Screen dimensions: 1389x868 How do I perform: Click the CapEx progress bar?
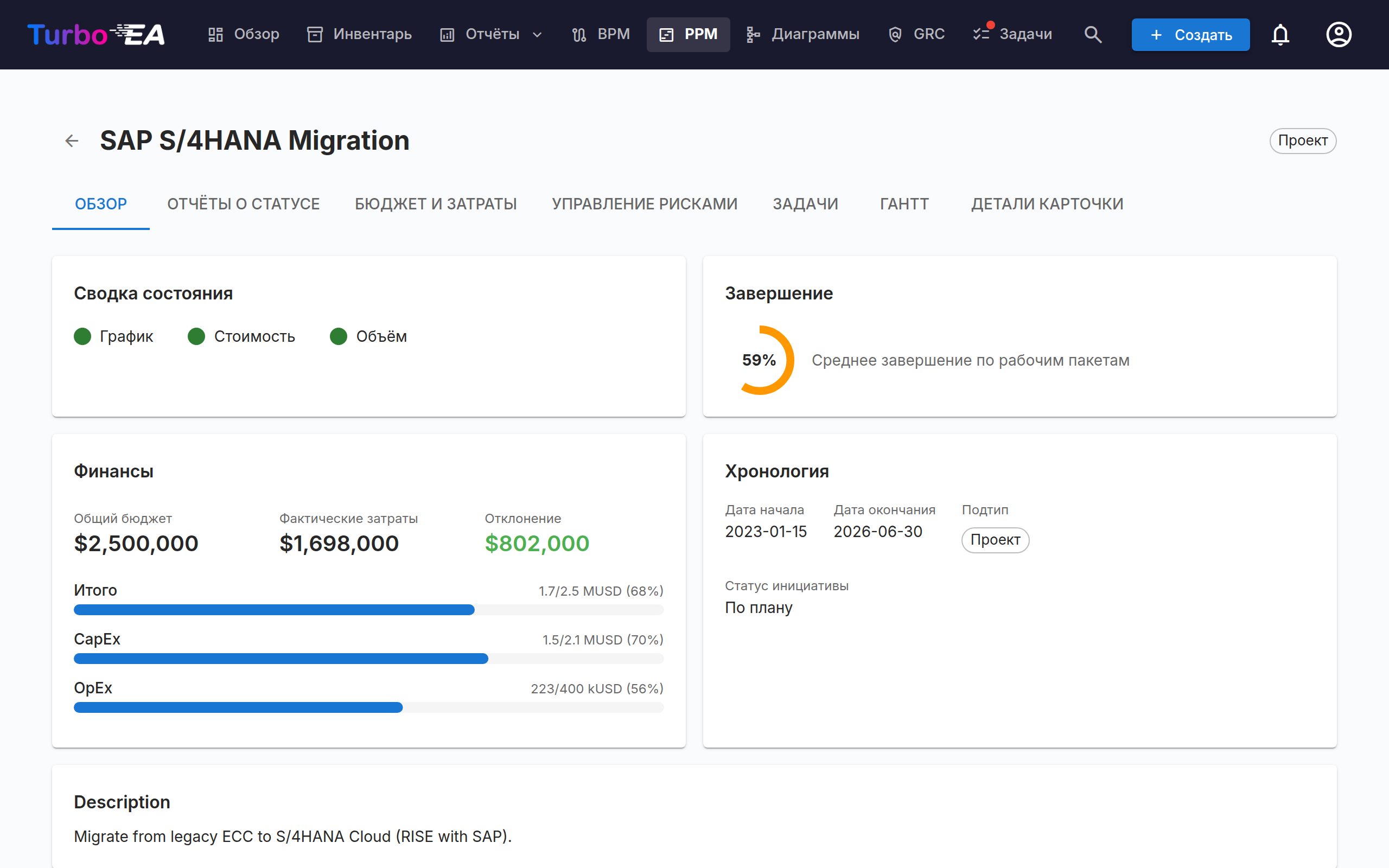click(x=368, y=659)
